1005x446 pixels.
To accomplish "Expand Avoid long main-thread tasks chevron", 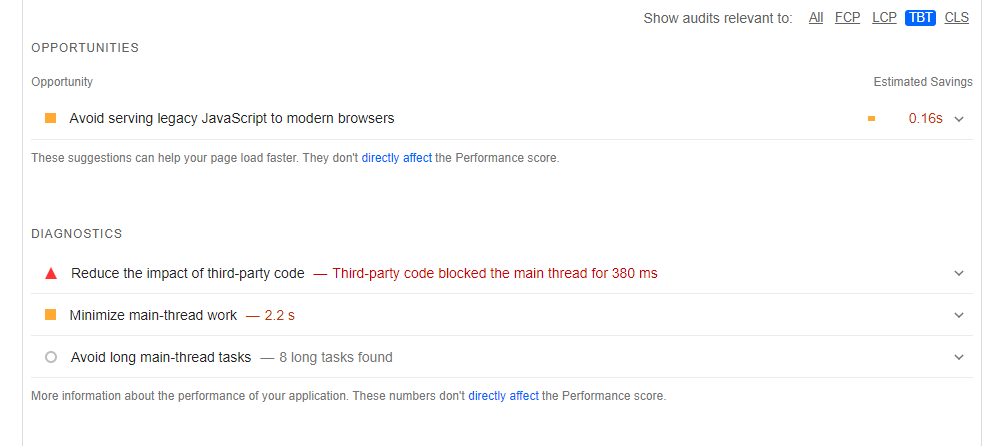I will point(959,357).
